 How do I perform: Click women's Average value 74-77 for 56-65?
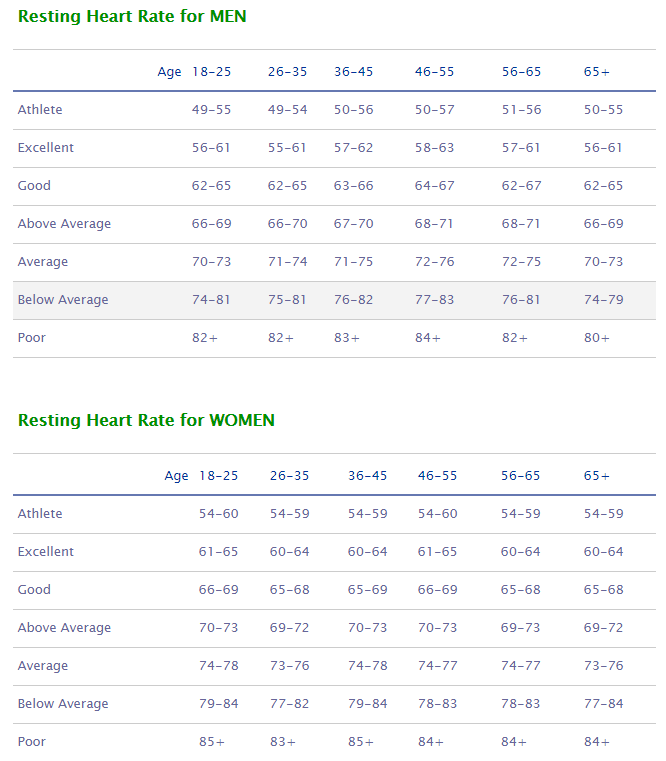520,666
